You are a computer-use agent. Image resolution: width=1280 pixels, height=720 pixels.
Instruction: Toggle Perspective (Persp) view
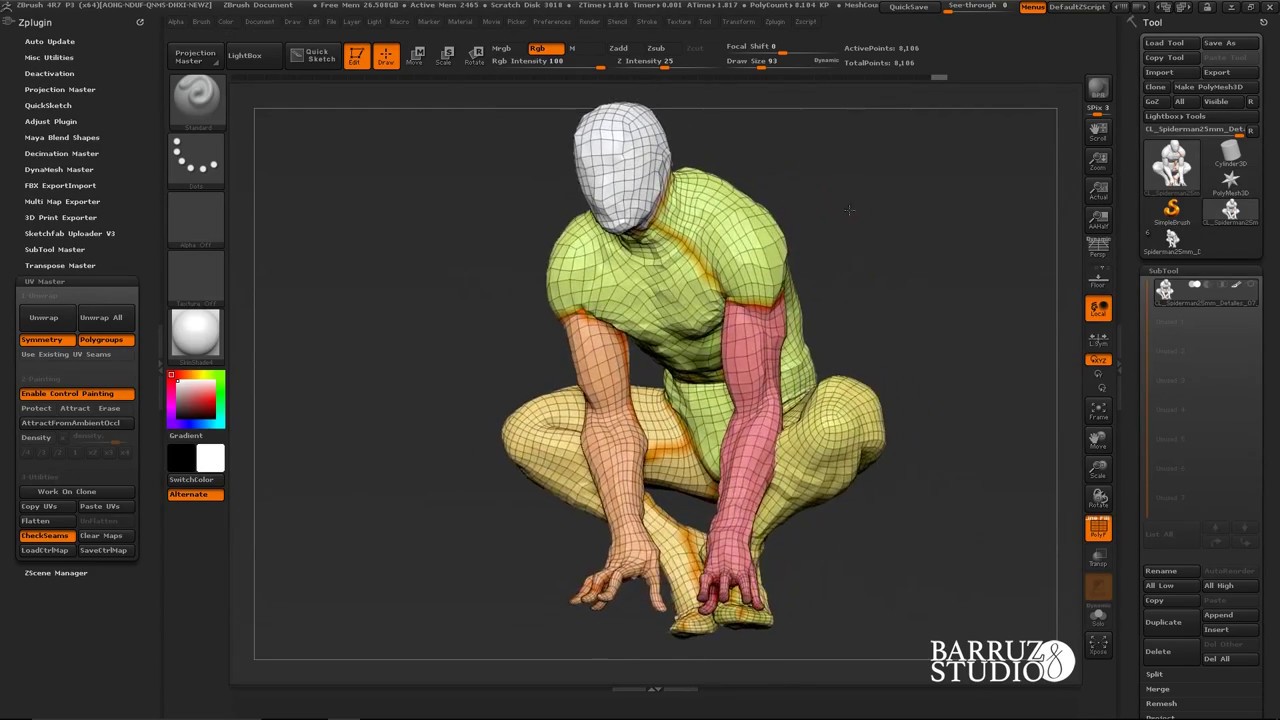(x=1098, y=247)
